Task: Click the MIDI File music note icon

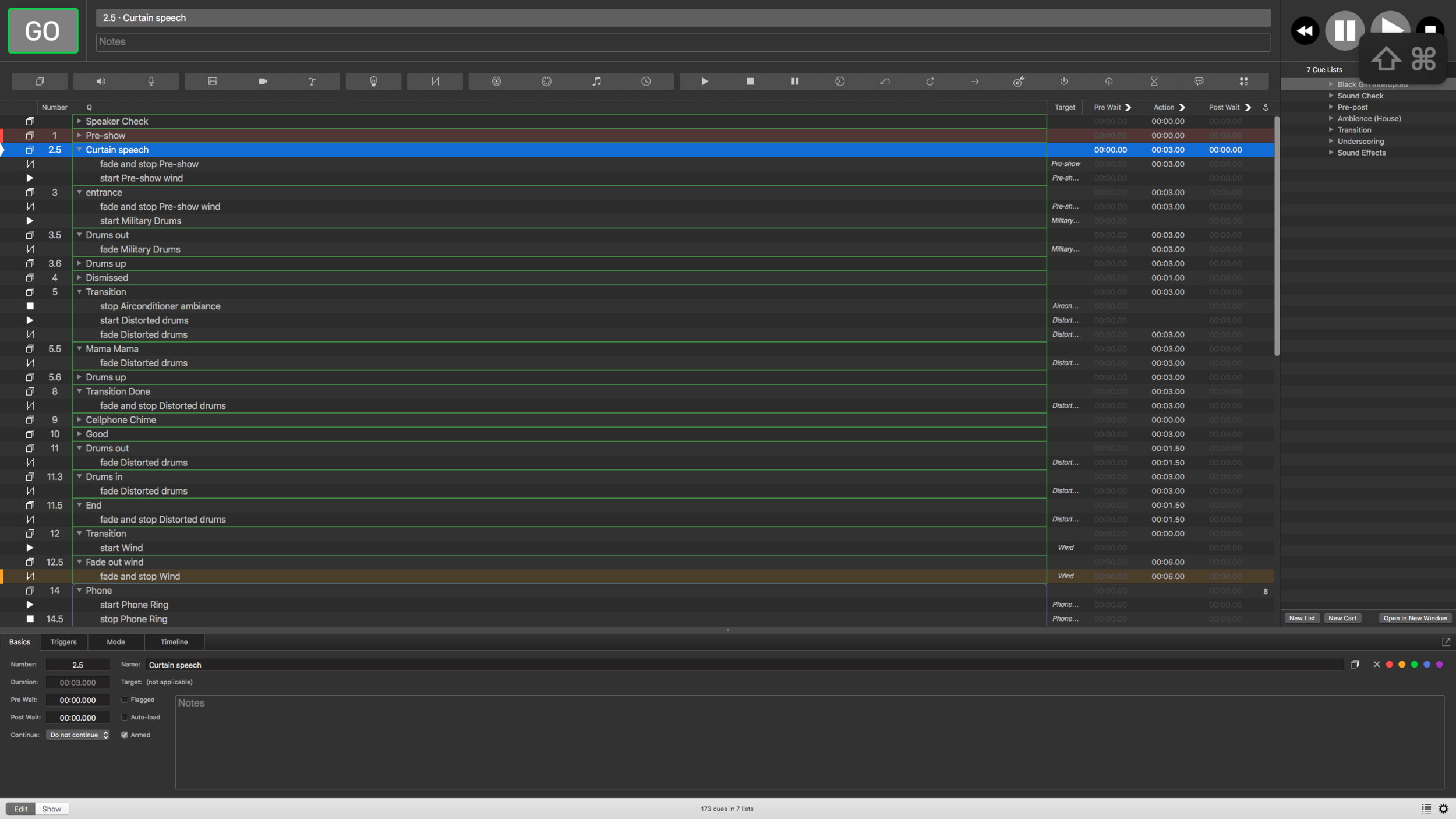Action: click(x=596, y=82)
